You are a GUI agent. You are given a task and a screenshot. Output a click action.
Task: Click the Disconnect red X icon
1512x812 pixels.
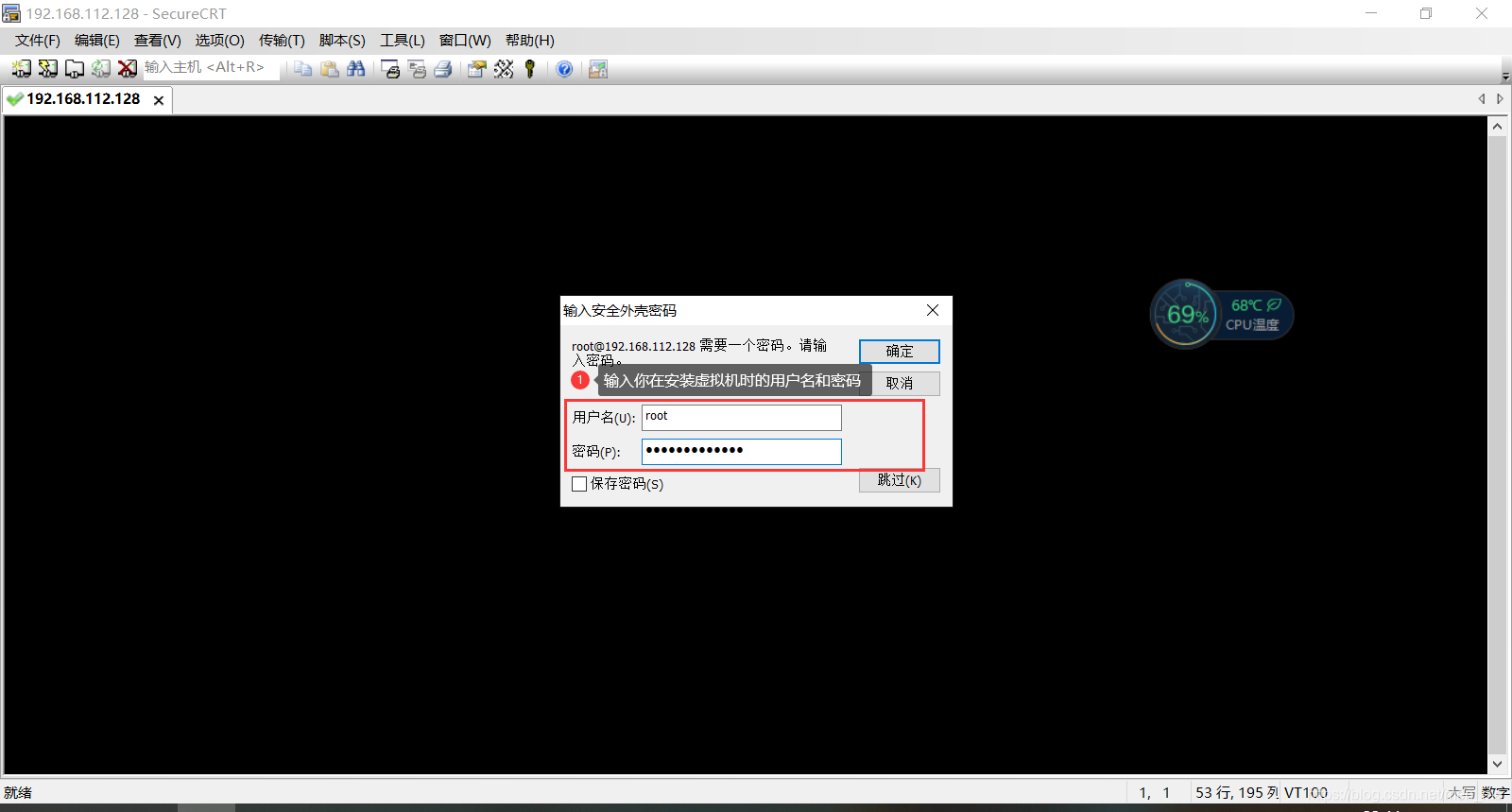[127, 68]
